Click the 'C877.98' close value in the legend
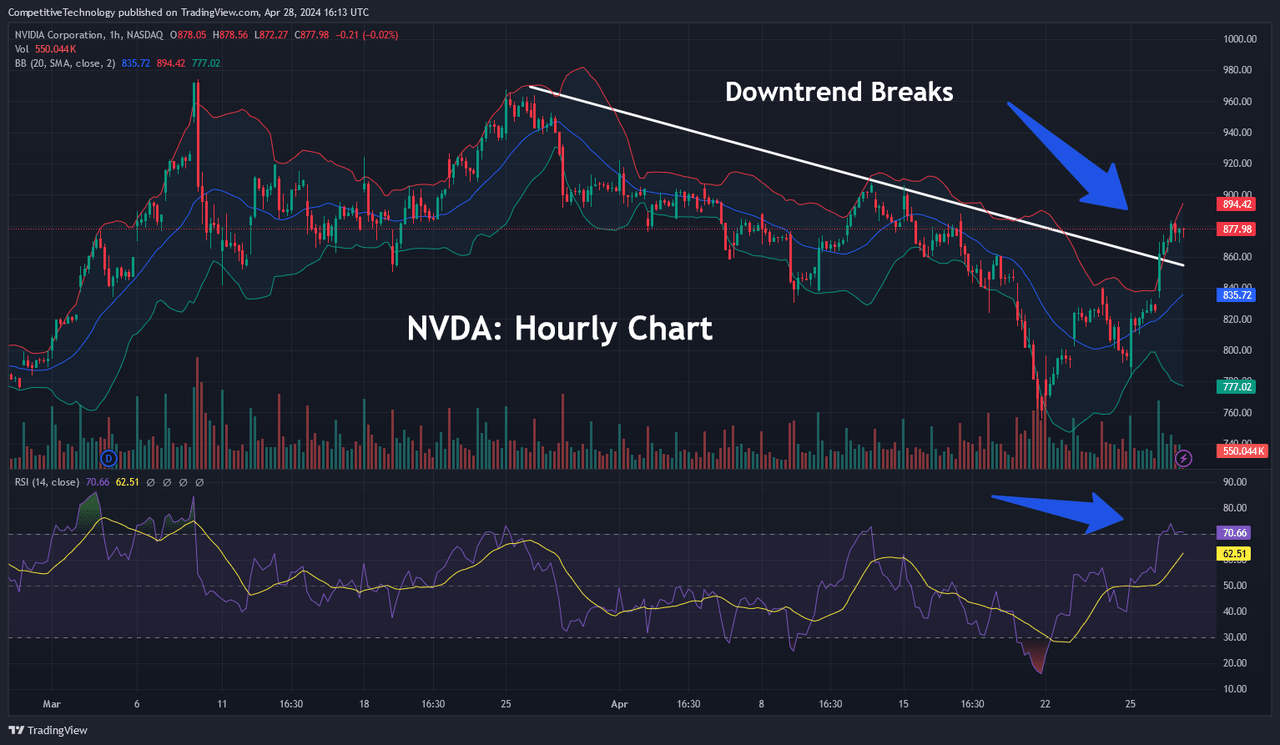 [x=311, y=34]
